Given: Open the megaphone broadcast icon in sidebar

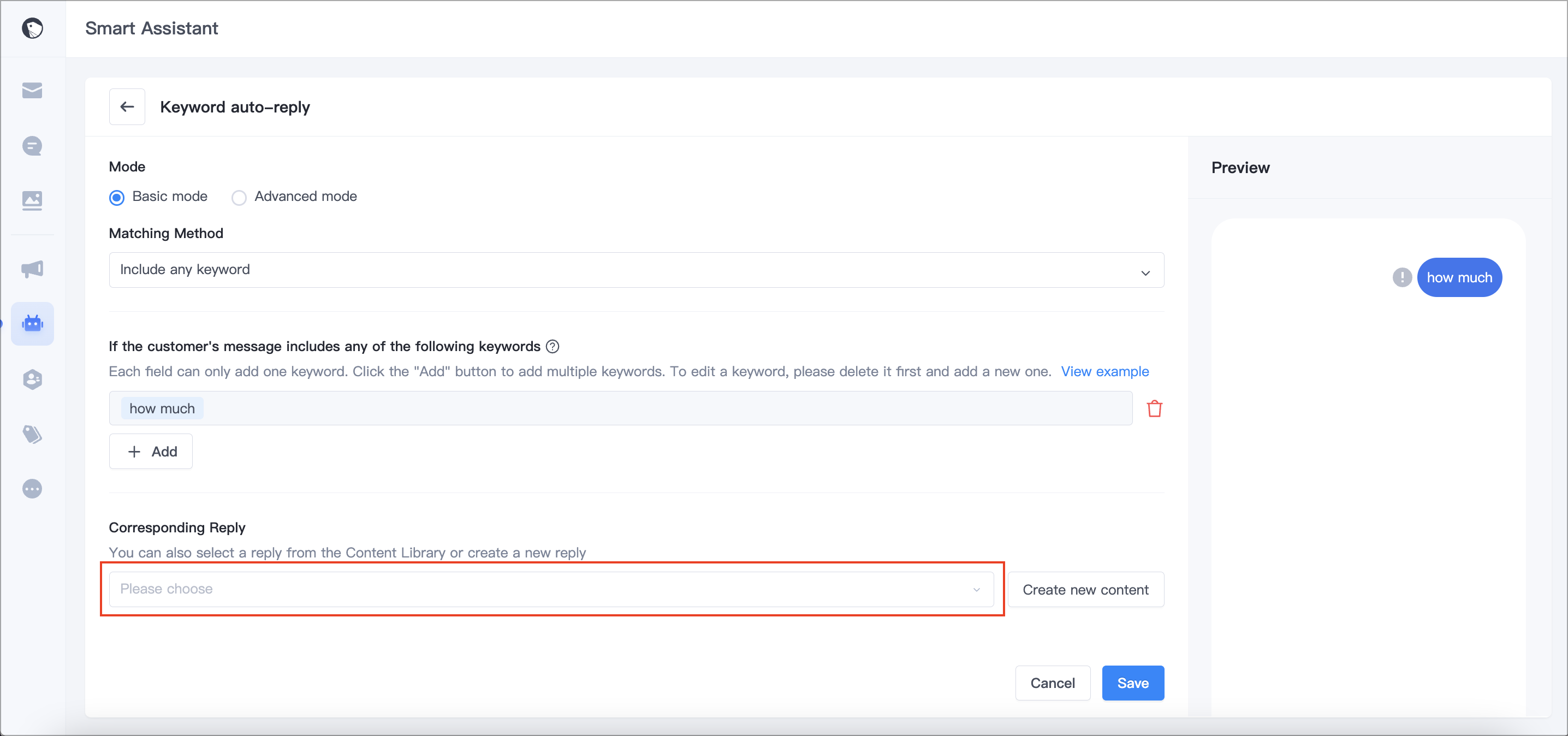Looking at the screenshot, I should pyautogui.click(x=32, y=269).
